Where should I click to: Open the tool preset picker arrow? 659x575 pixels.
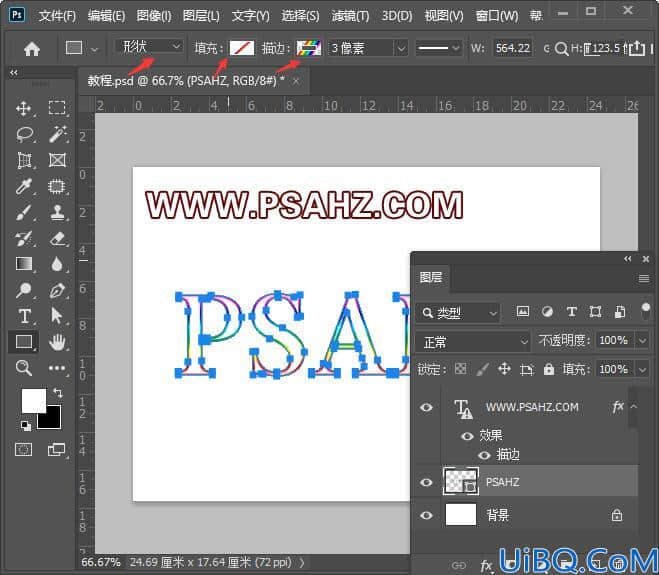[x=95, y=50]
